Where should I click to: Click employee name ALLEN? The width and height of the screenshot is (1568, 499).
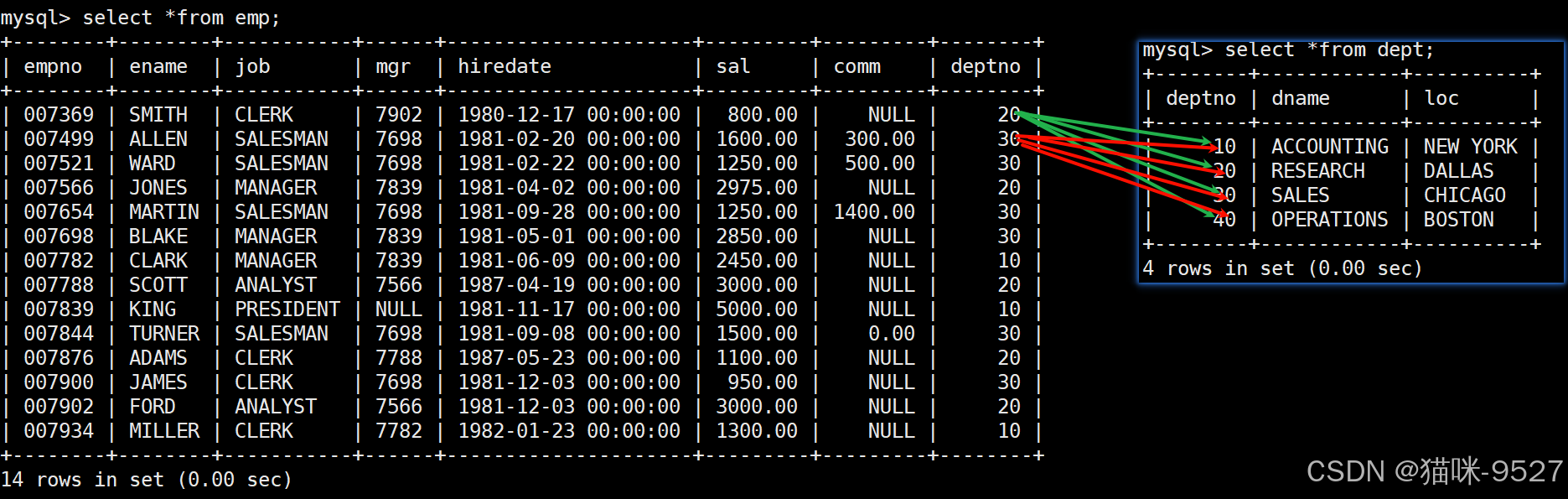point(158,138)
